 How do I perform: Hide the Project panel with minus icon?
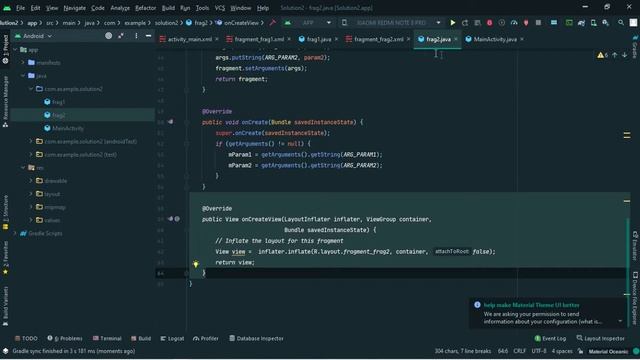(148, 36)
